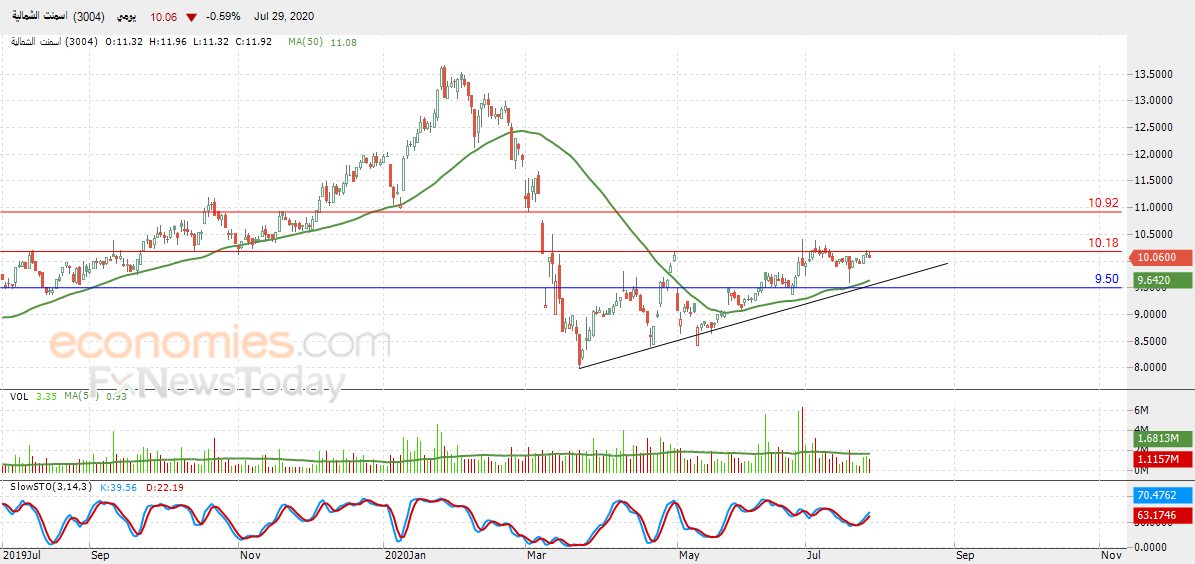Click the green 9.6420 moving average tag
The image size is (1195, 564).
coord(1162,281)
